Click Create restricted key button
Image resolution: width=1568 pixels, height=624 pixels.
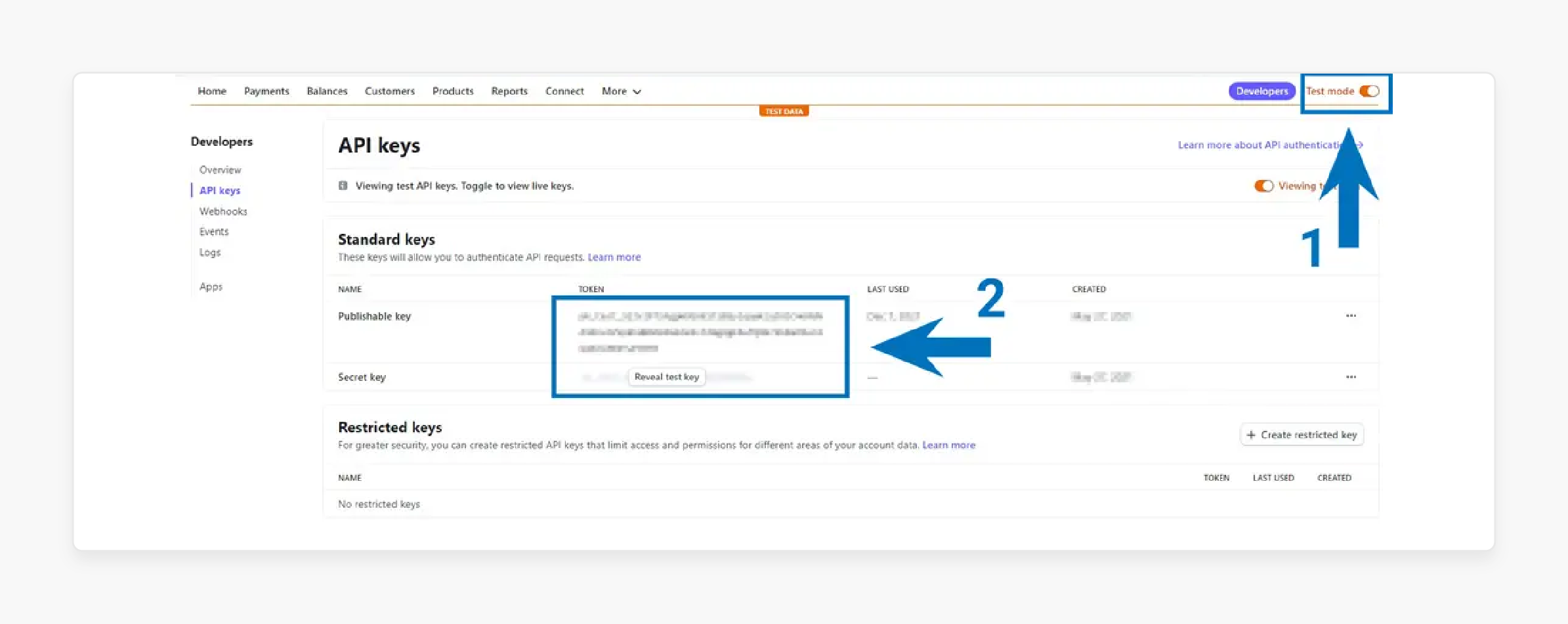click(x=1302, y=435)
